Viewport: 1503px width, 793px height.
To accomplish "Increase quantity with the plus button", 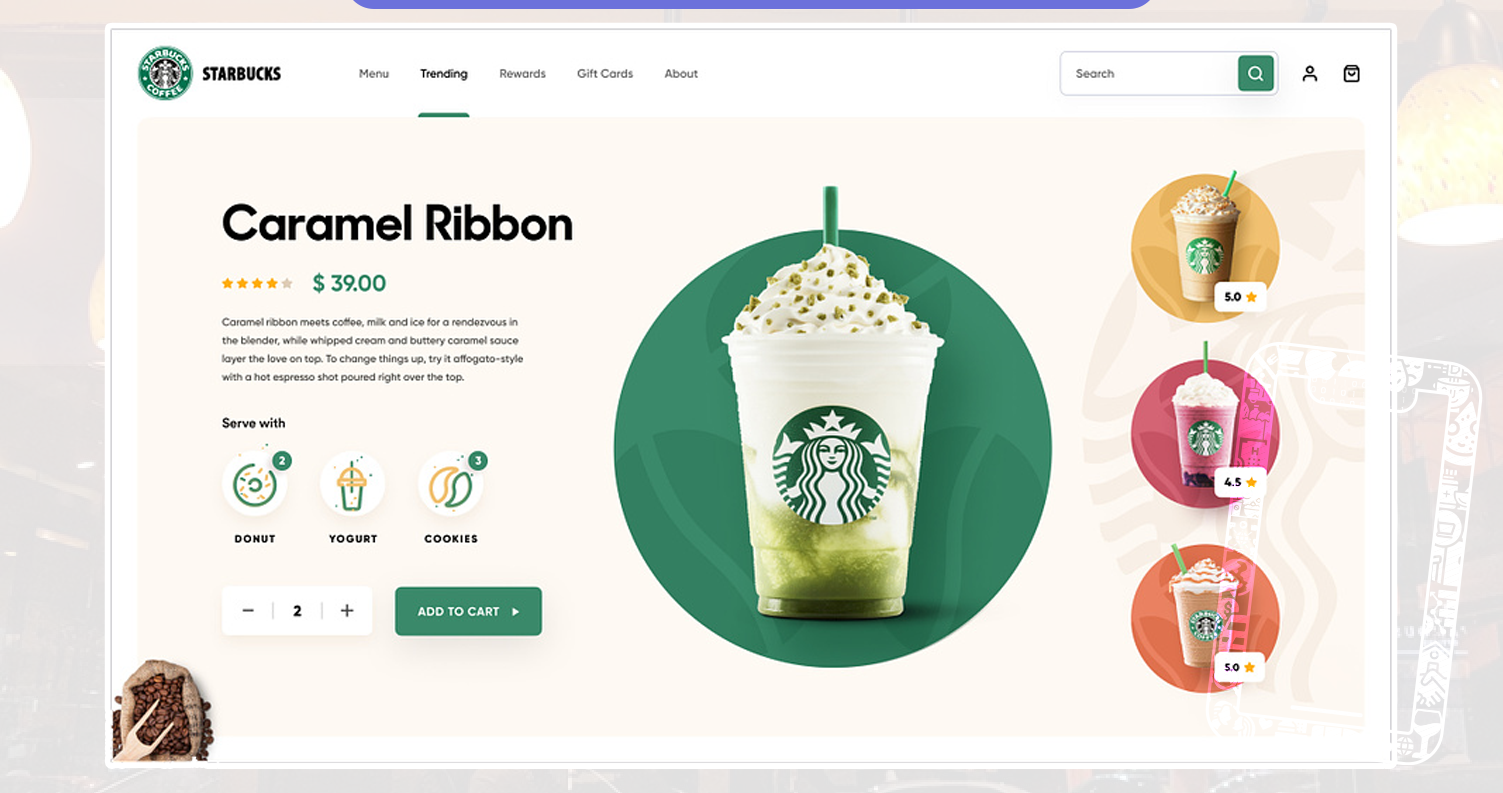I will [x=347, y=611].
